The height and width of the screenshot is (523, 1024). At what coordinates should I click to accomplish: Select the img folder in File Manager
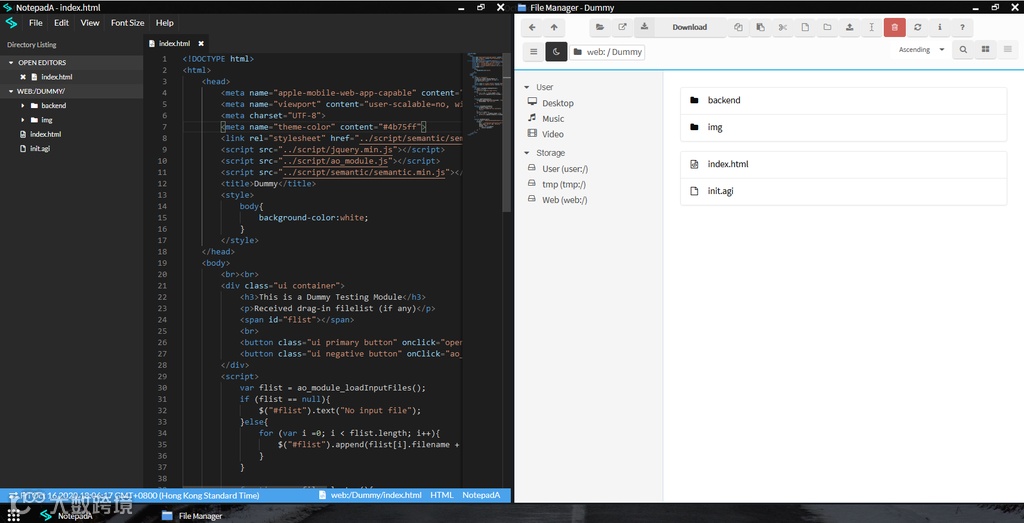[x=843, y=127]
